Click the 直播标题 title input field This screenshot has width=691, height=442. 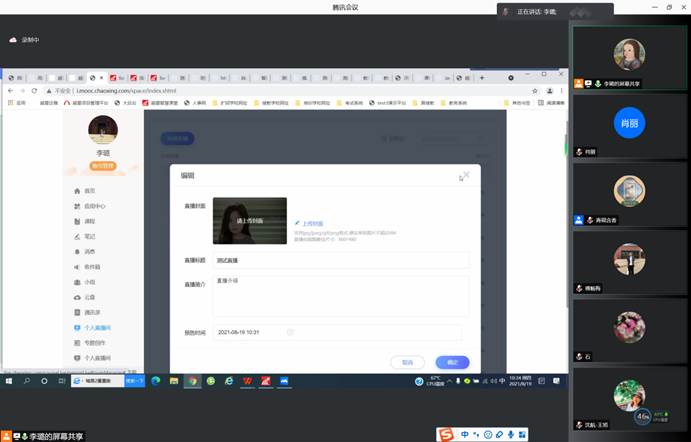click(x=340, y=260)
